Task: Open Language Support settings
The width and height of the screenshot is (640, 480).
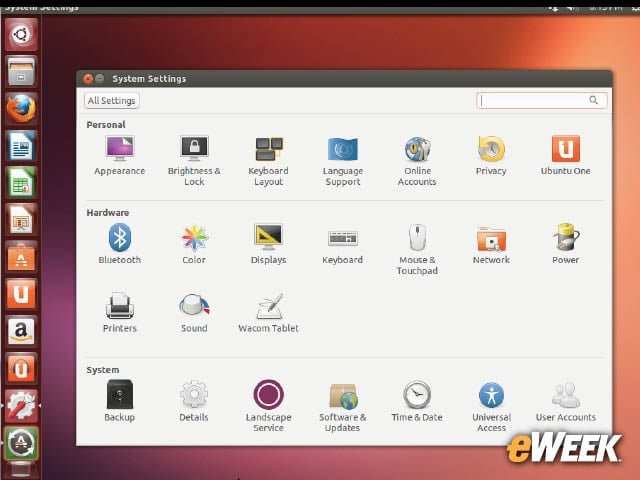Action: point(343,161)
